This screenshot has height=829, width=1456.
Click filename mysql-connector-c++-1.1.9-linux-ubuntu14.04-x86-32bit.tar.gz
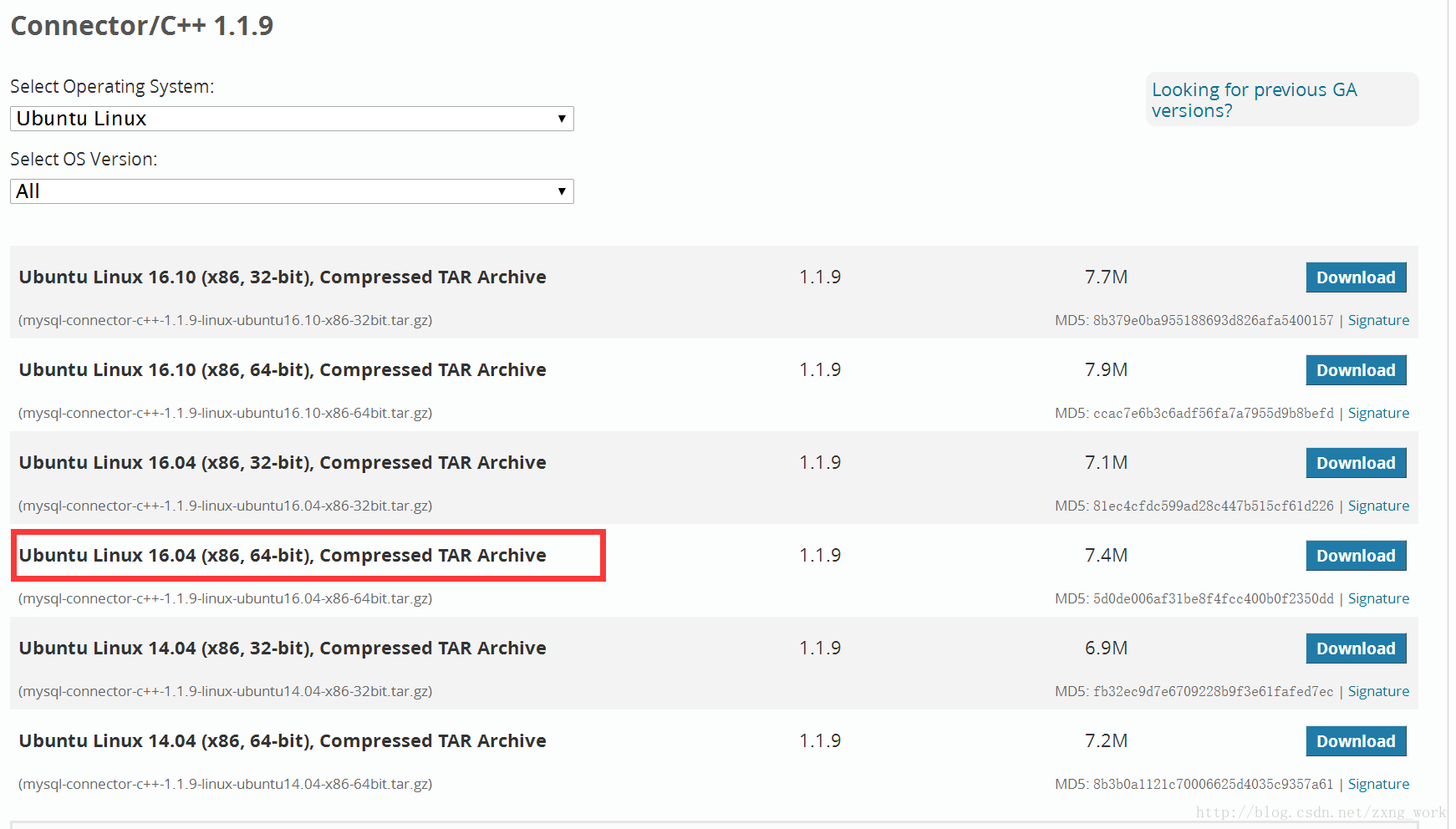coord(226,691)
